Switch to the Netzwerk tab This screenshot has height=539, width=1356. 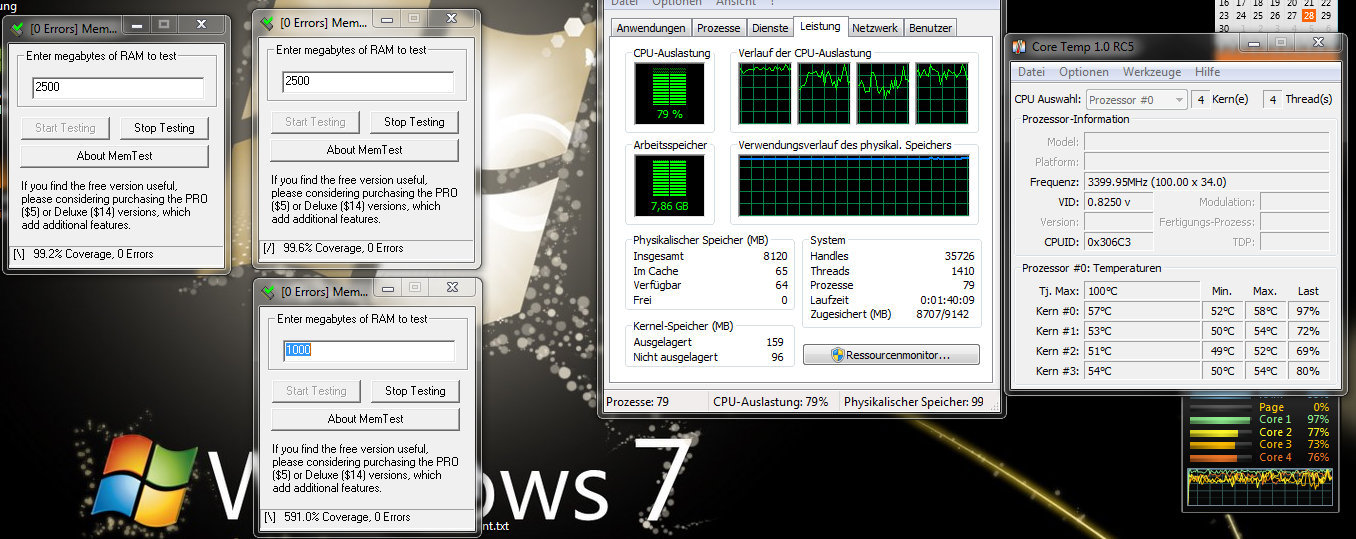click(875, 28)
